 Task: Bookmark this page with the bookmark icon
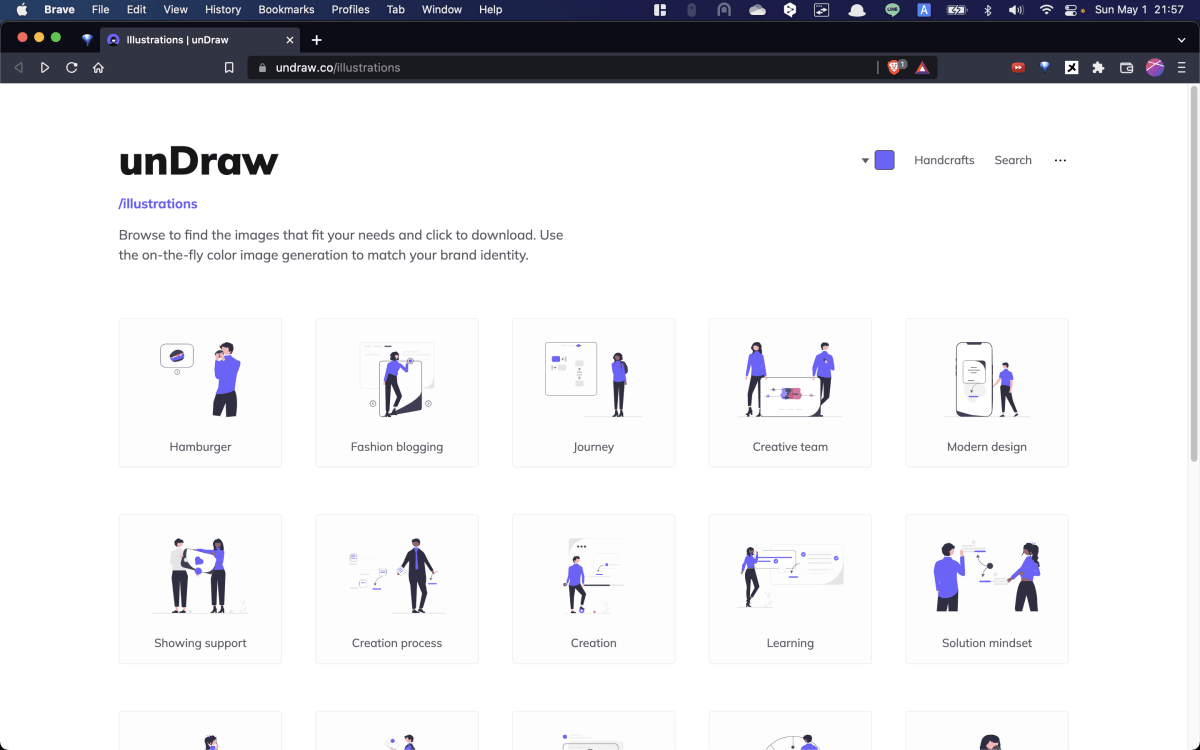click(x=229, y=68)
